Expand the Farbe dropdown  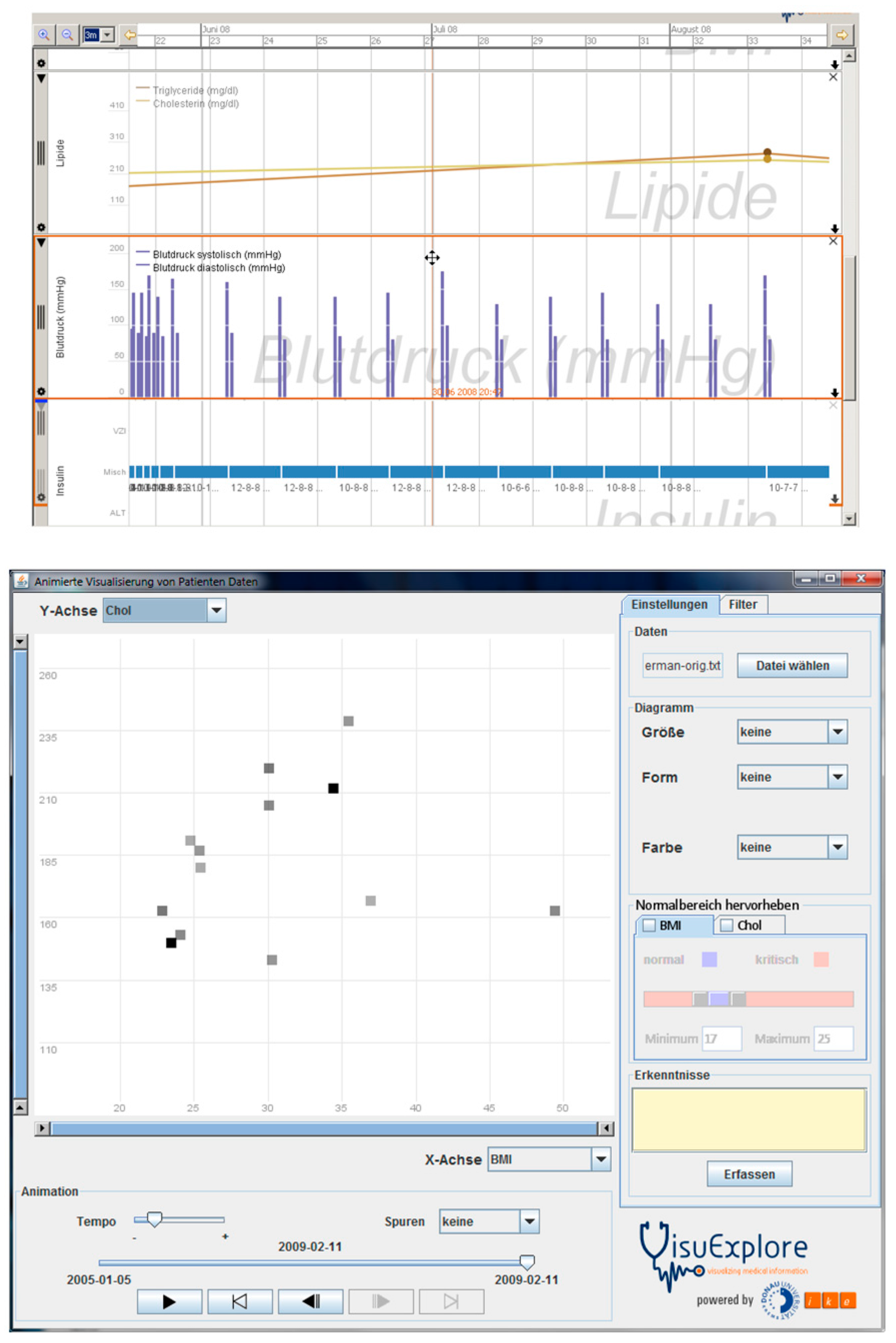pyautogui.click(x=837, y=847)
